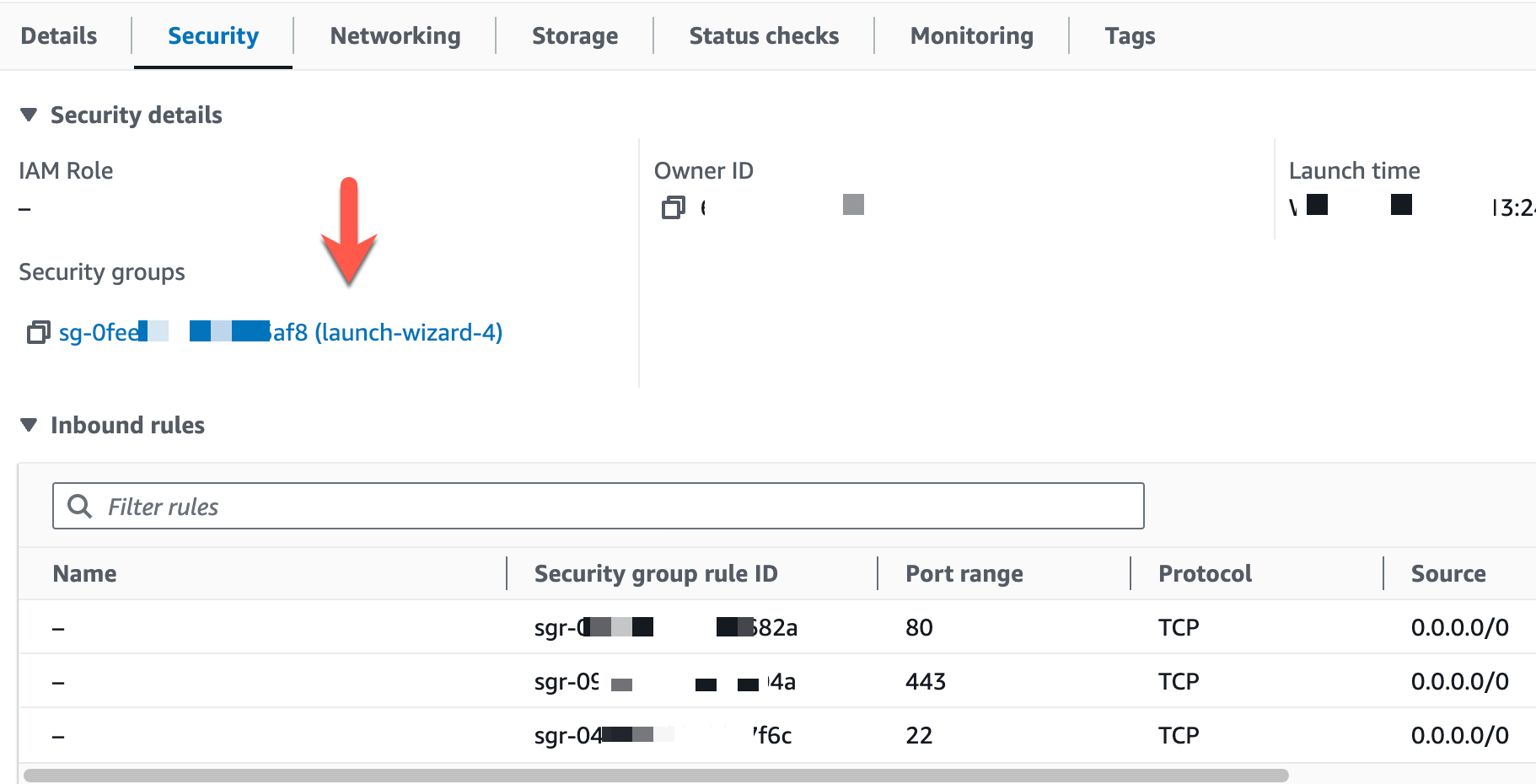Open the Tags tab

[x=1130, y=35]
